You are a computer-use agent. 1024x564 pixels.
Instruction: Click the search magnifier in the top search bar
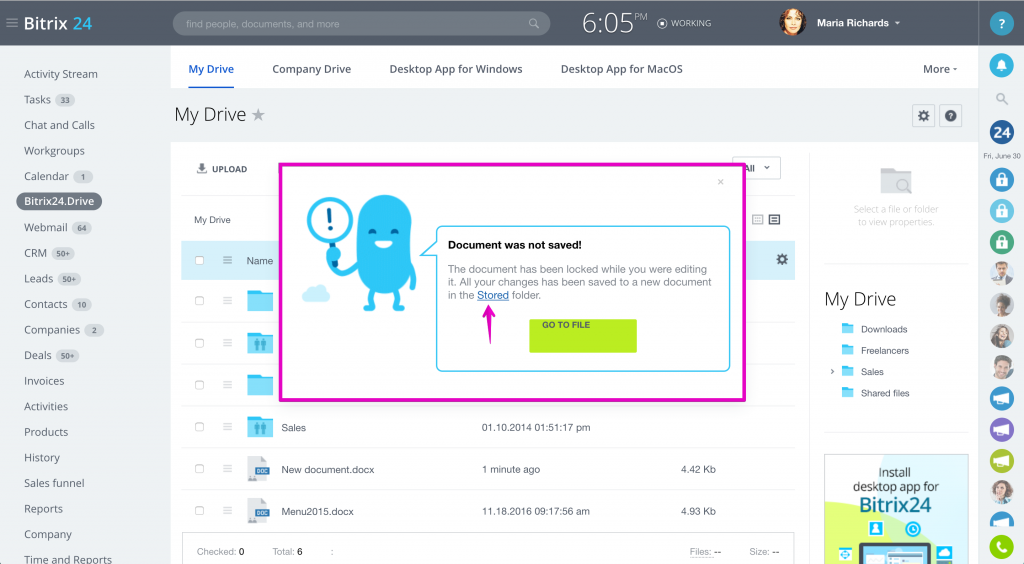click(x=534, y=24)
